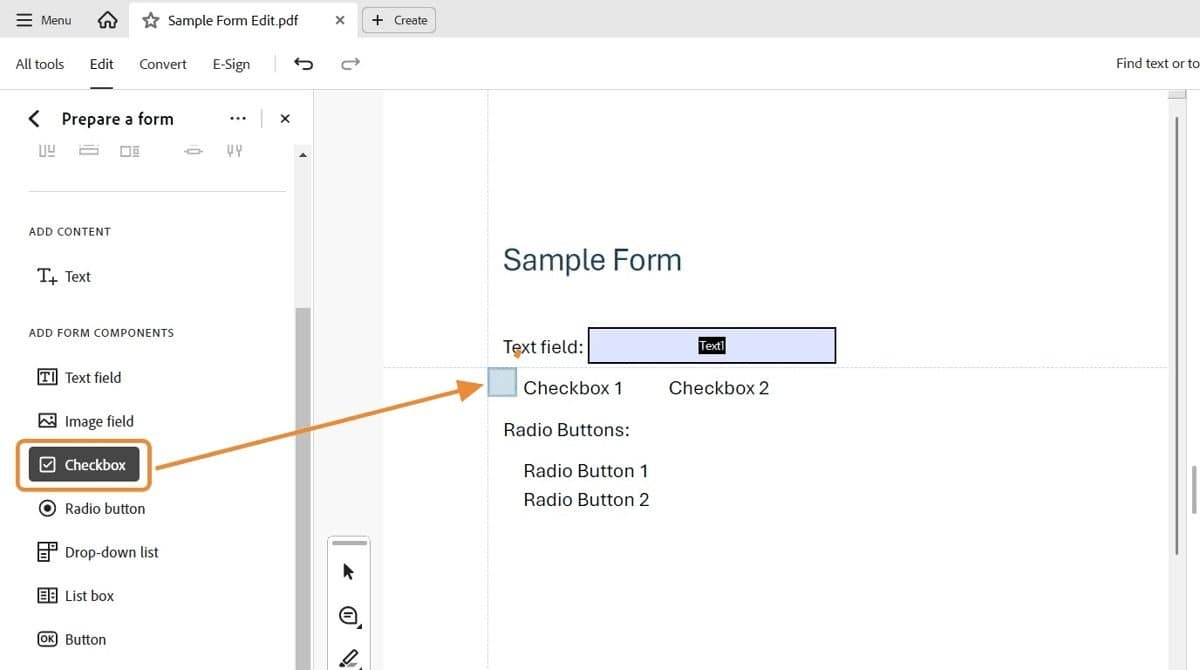Switch to the Convert tab
Image resolution: width=1200 pixels, height=670 pixels.
click(x=162, y=63)
